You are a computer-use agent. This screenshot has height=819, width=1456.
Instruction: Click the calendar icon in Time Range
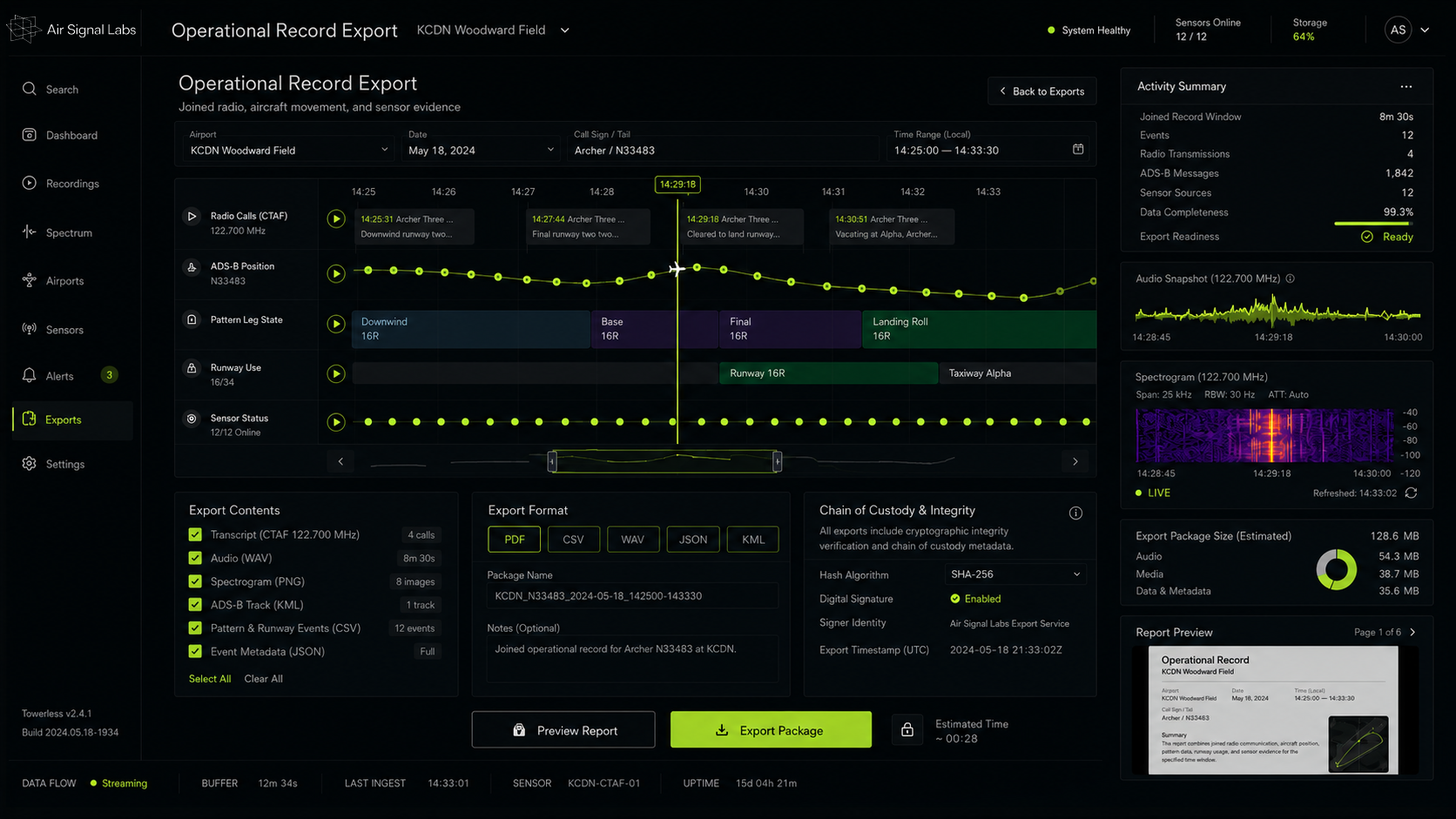1078,149
